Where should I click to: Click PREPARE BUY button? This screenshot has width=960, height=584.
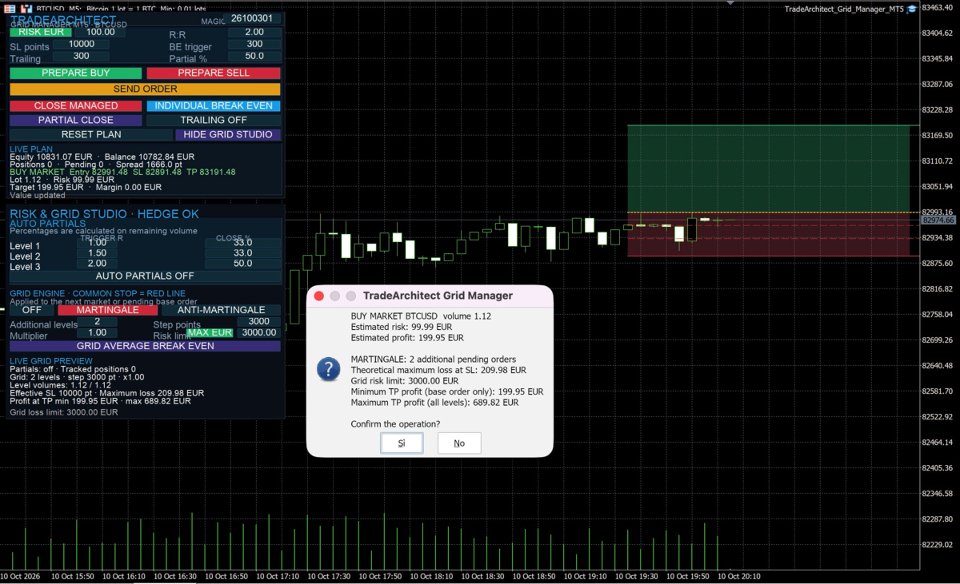pyautogui.click(x=76, y=73)
